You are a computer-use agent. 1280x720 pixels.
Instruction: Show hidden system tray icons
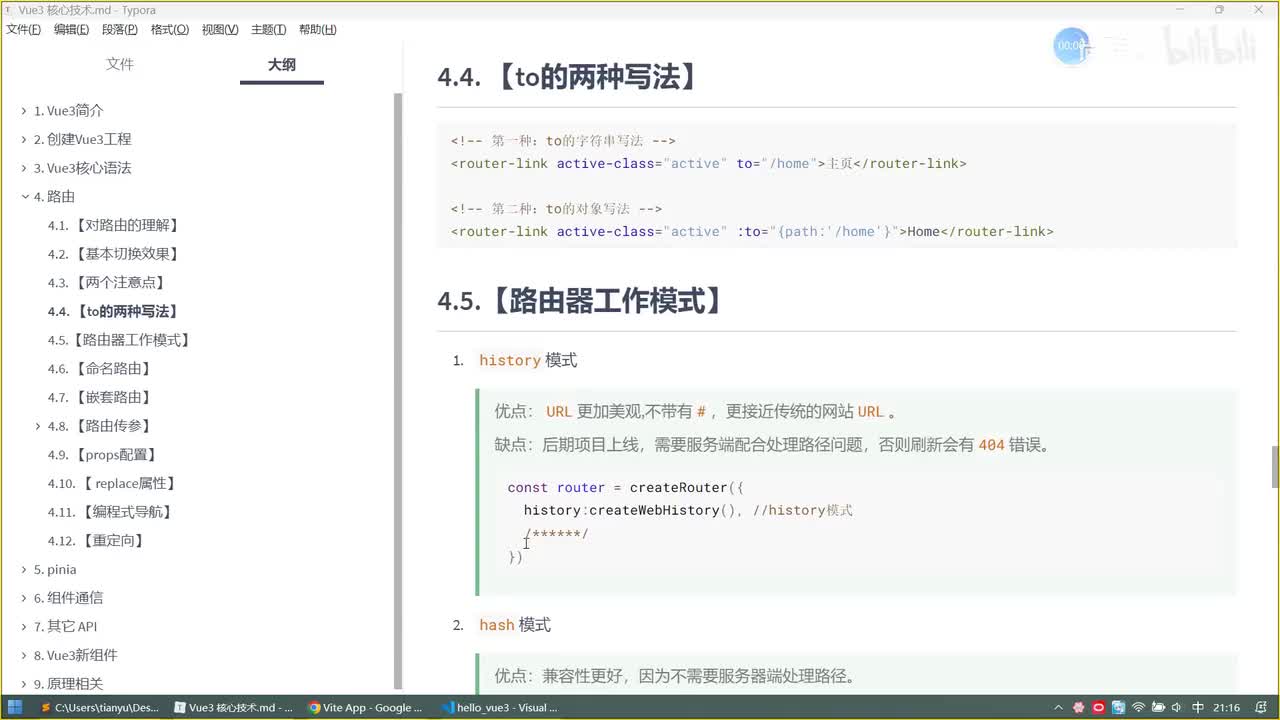[x=1059, y=708]
